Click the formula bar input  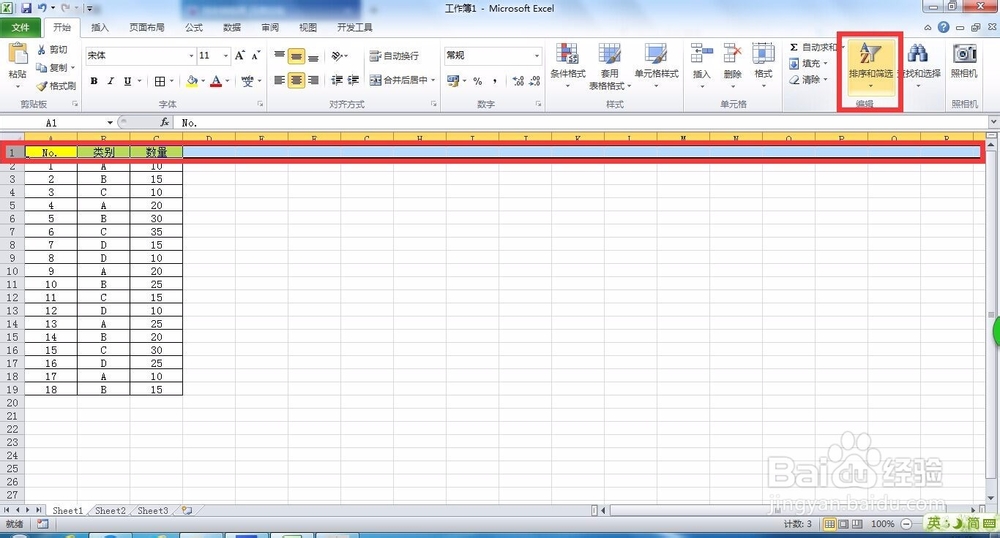point(582,122)
